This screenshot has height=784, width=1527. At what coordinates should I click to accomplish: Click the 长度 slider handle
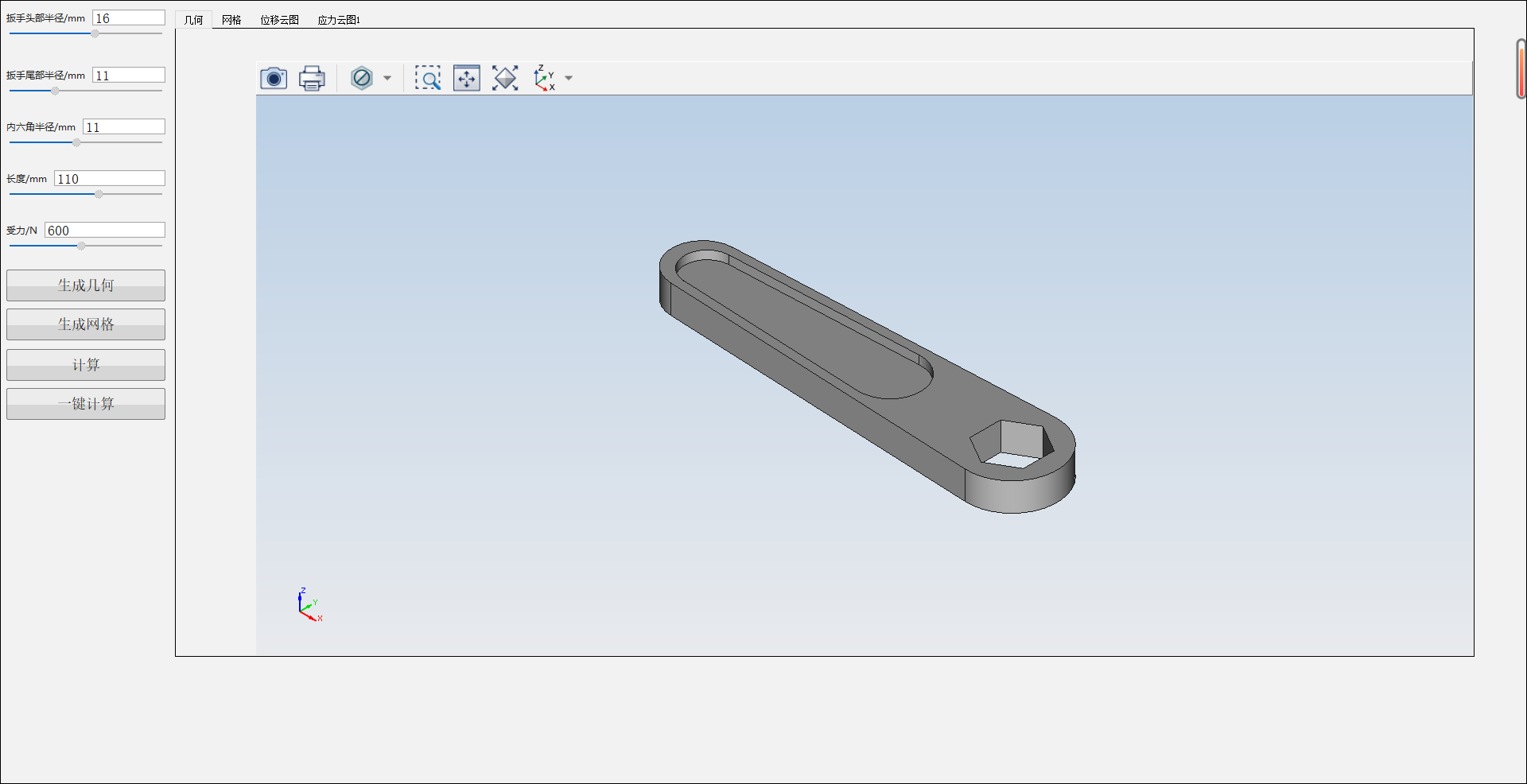point(99,194)
